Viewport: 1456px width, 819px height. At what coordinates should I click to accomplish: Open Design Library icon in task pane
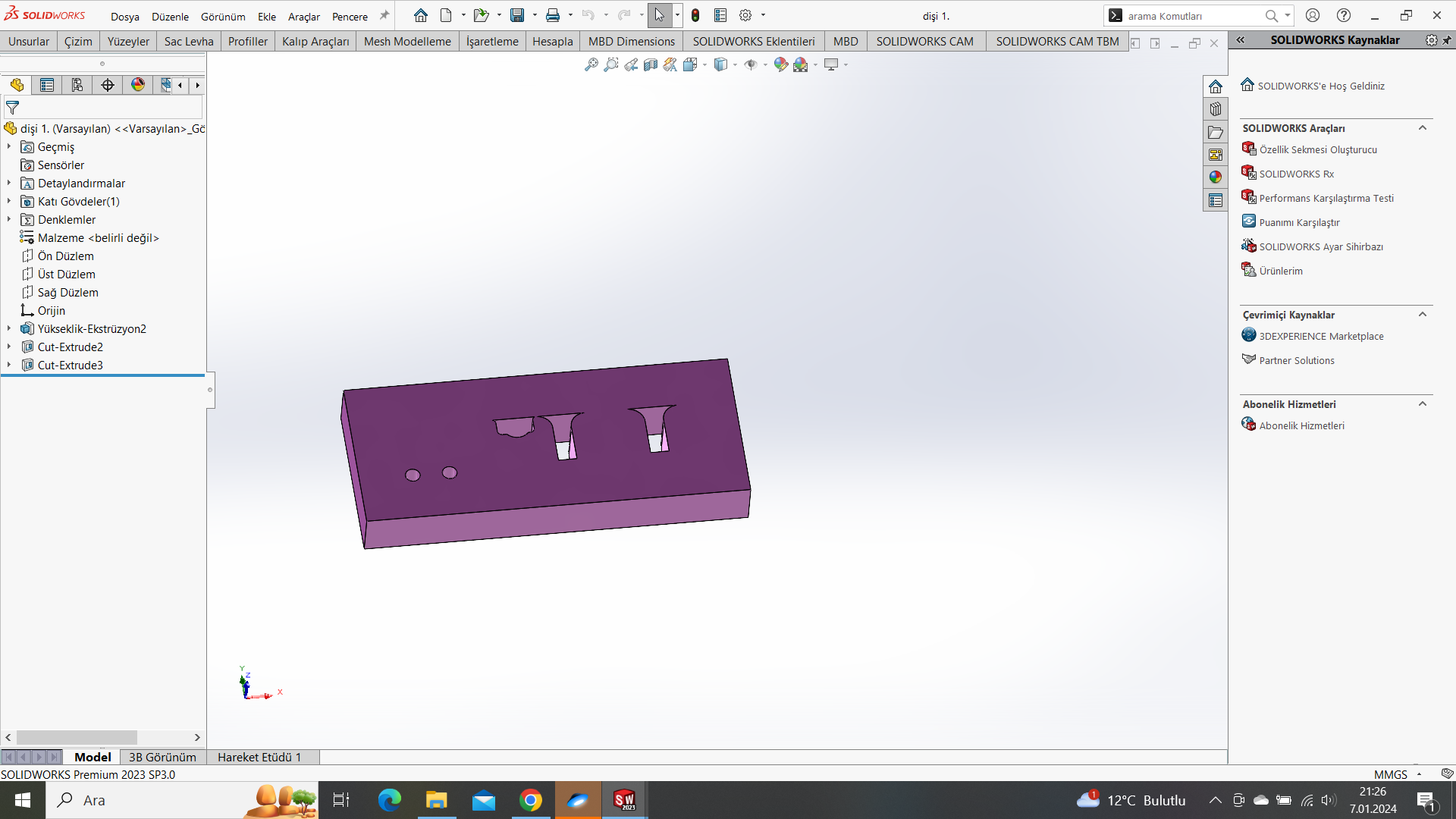pos(1216,109)
